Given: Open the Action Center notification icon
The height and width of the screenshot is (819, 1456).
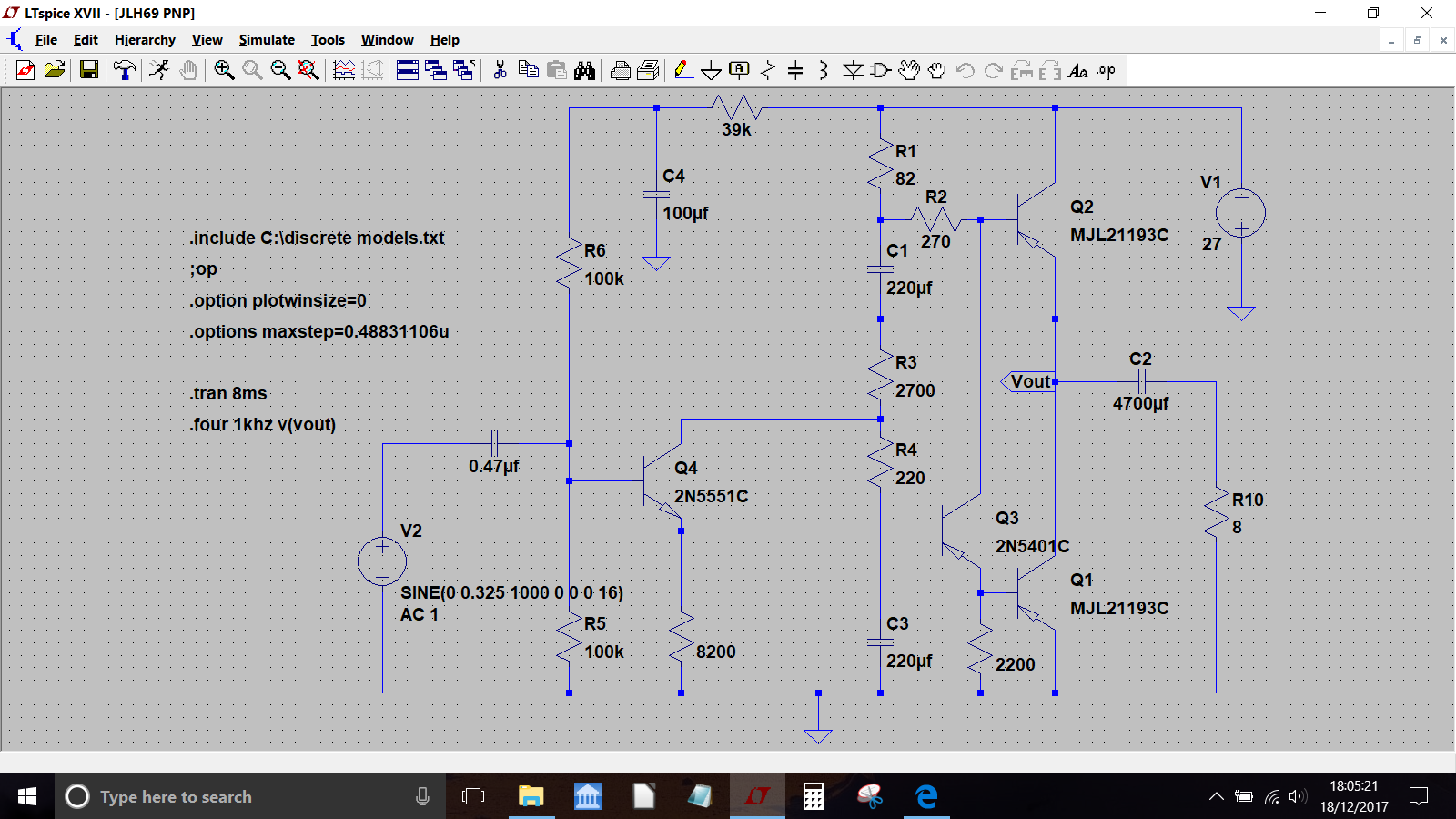Looking at the screenshot, I should [1418, 796].
